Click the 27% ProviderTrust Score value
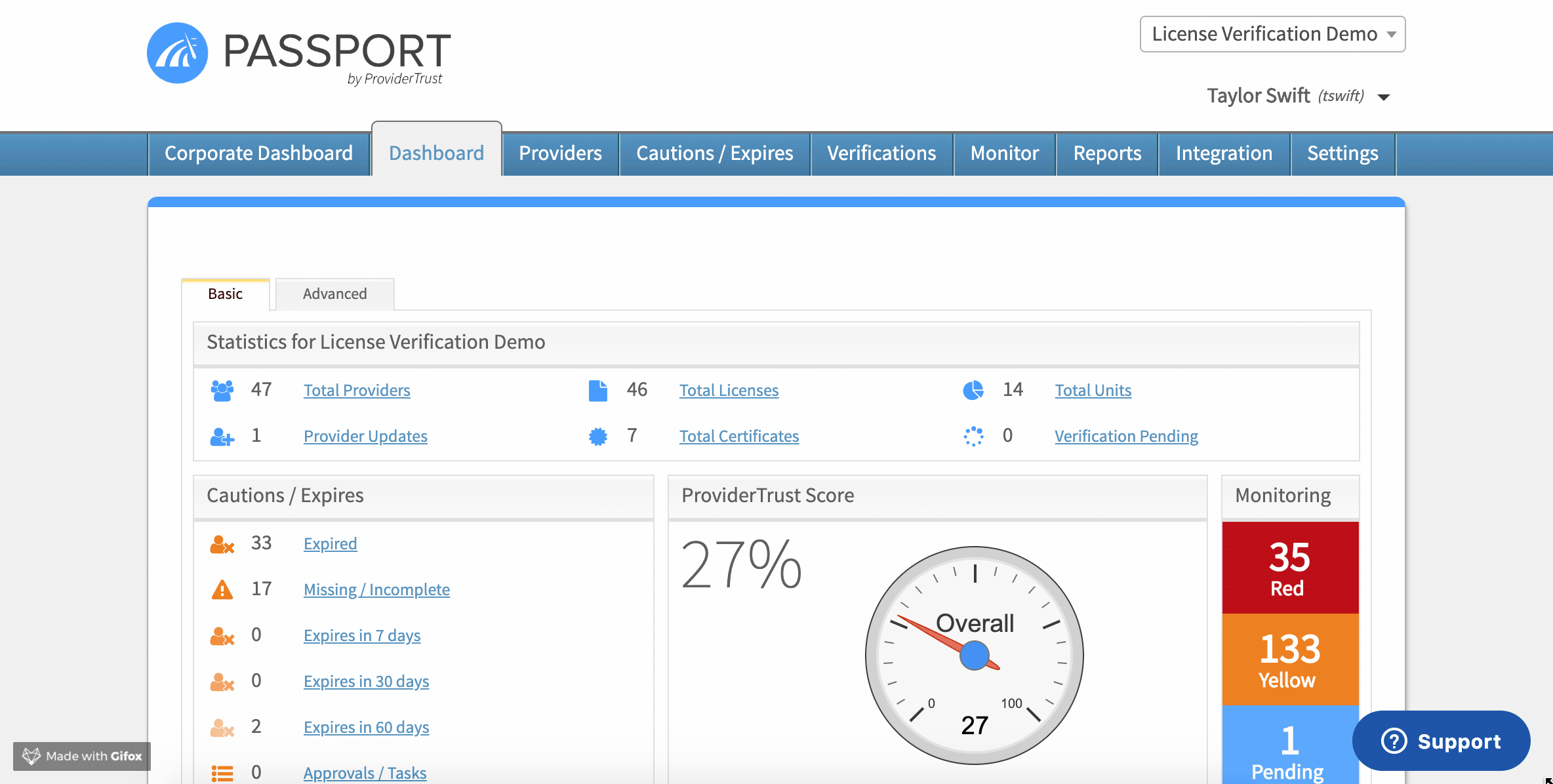This screenshot has height=784, width=1553. pos(741,565)
